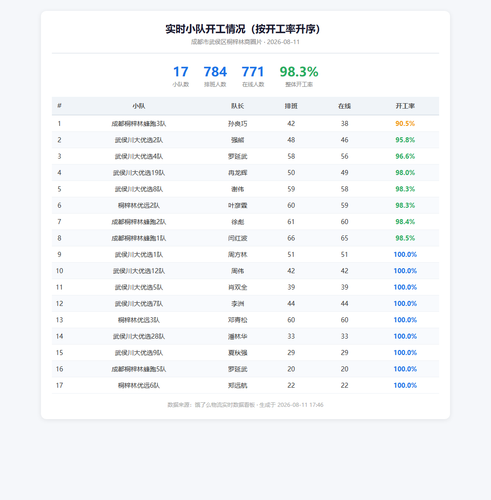Select squad name 武侯川大优选8队

pos(139,189)
